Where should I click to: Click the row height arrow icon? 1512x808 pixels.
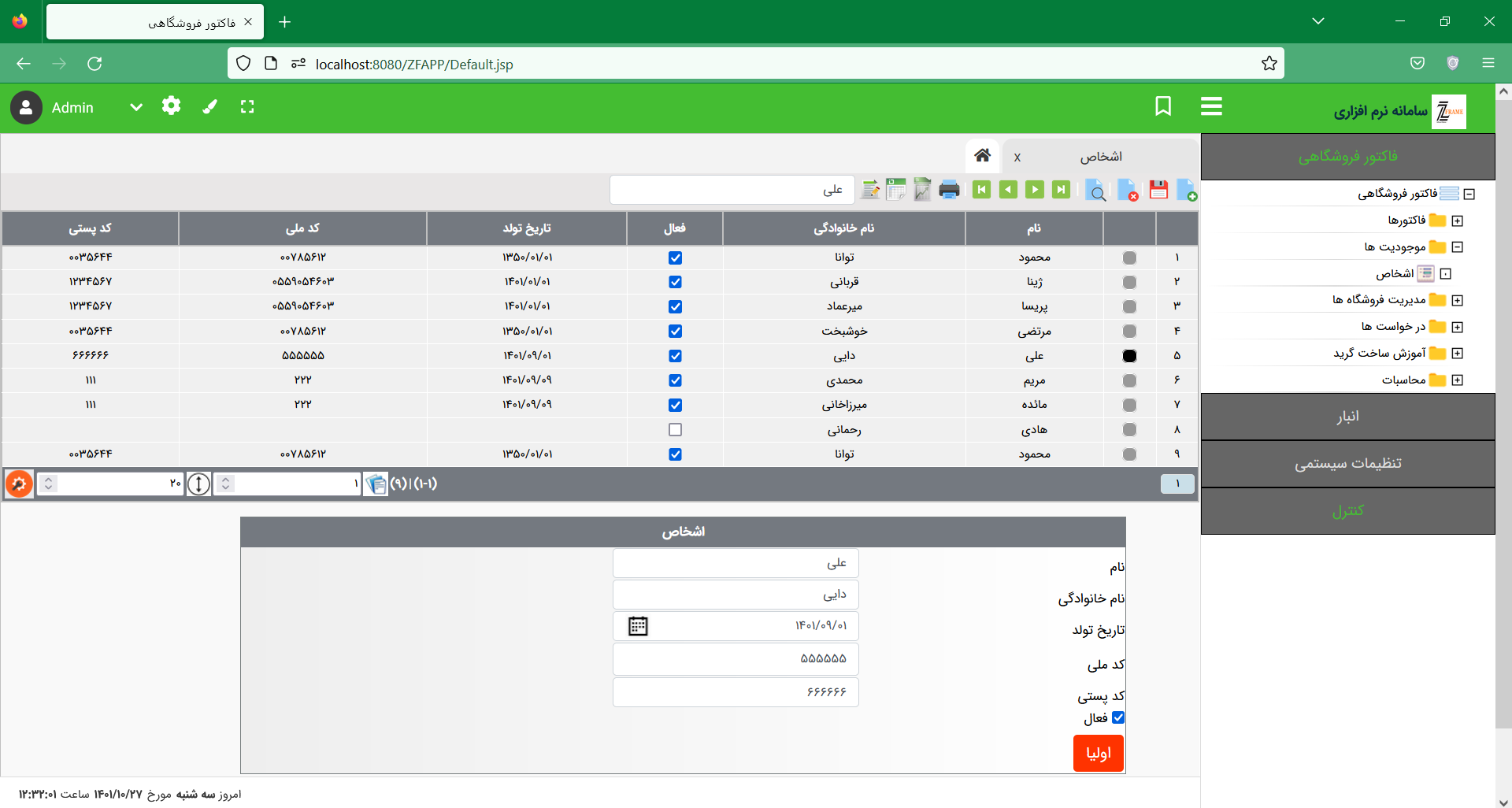pos(199,484)
